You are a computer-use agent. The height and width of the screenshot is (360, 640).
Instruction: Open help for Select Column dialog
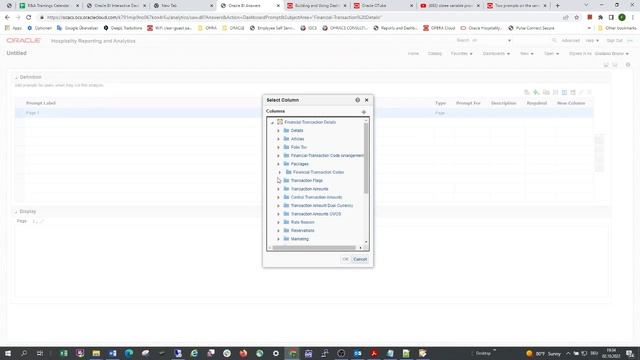[358, 100]
